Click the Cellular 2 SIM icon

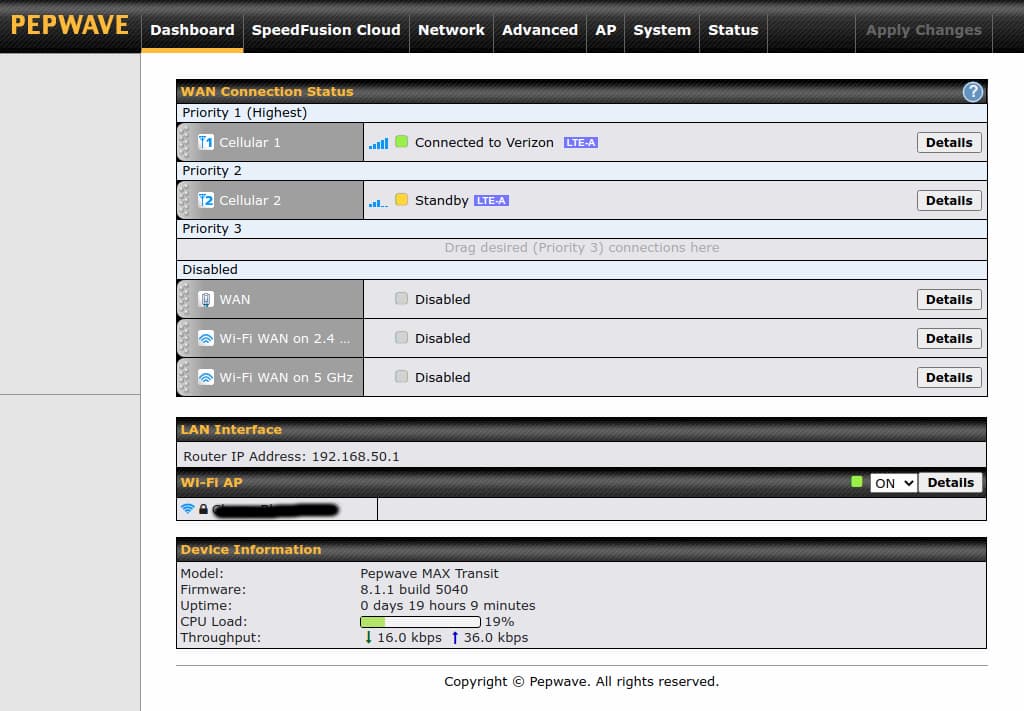click(x=206, y=201)
